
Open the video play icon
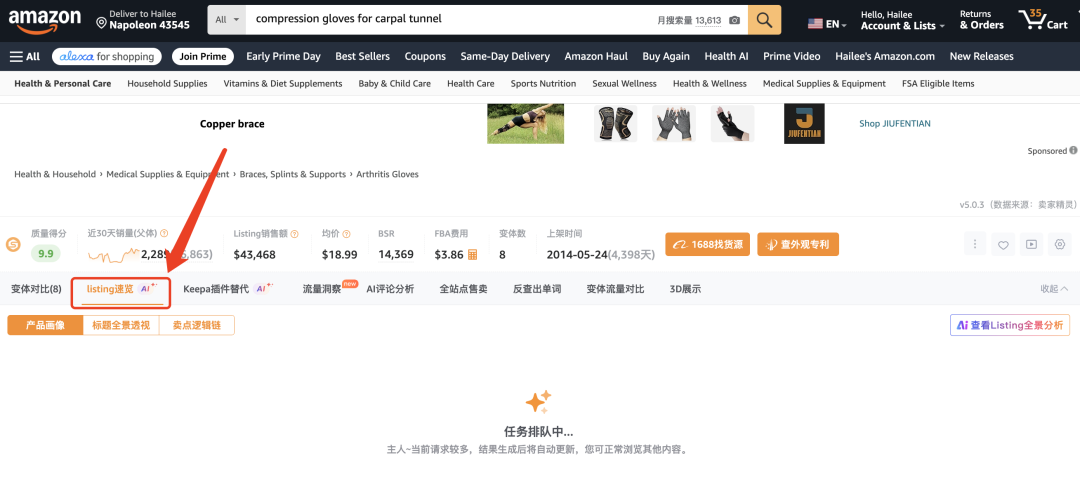[1031, 245]
